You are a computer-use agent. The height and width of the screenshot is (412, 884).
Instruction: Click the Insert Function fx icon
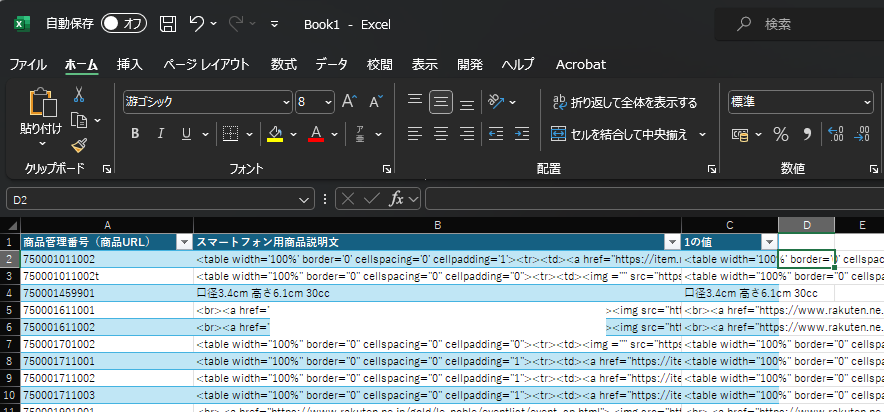(x=397, y=198)
